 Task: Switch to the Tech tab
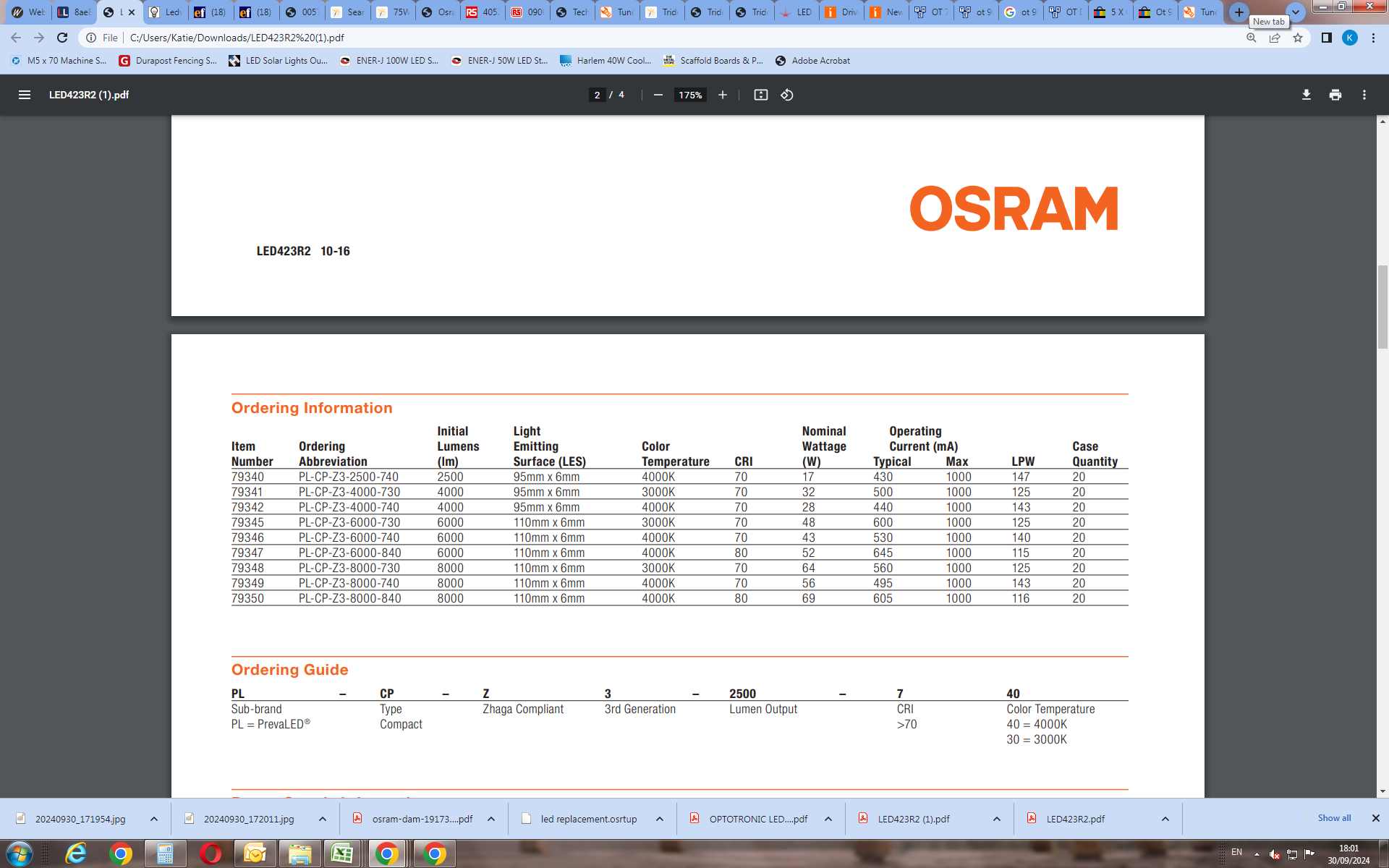(x=572, y=12)
